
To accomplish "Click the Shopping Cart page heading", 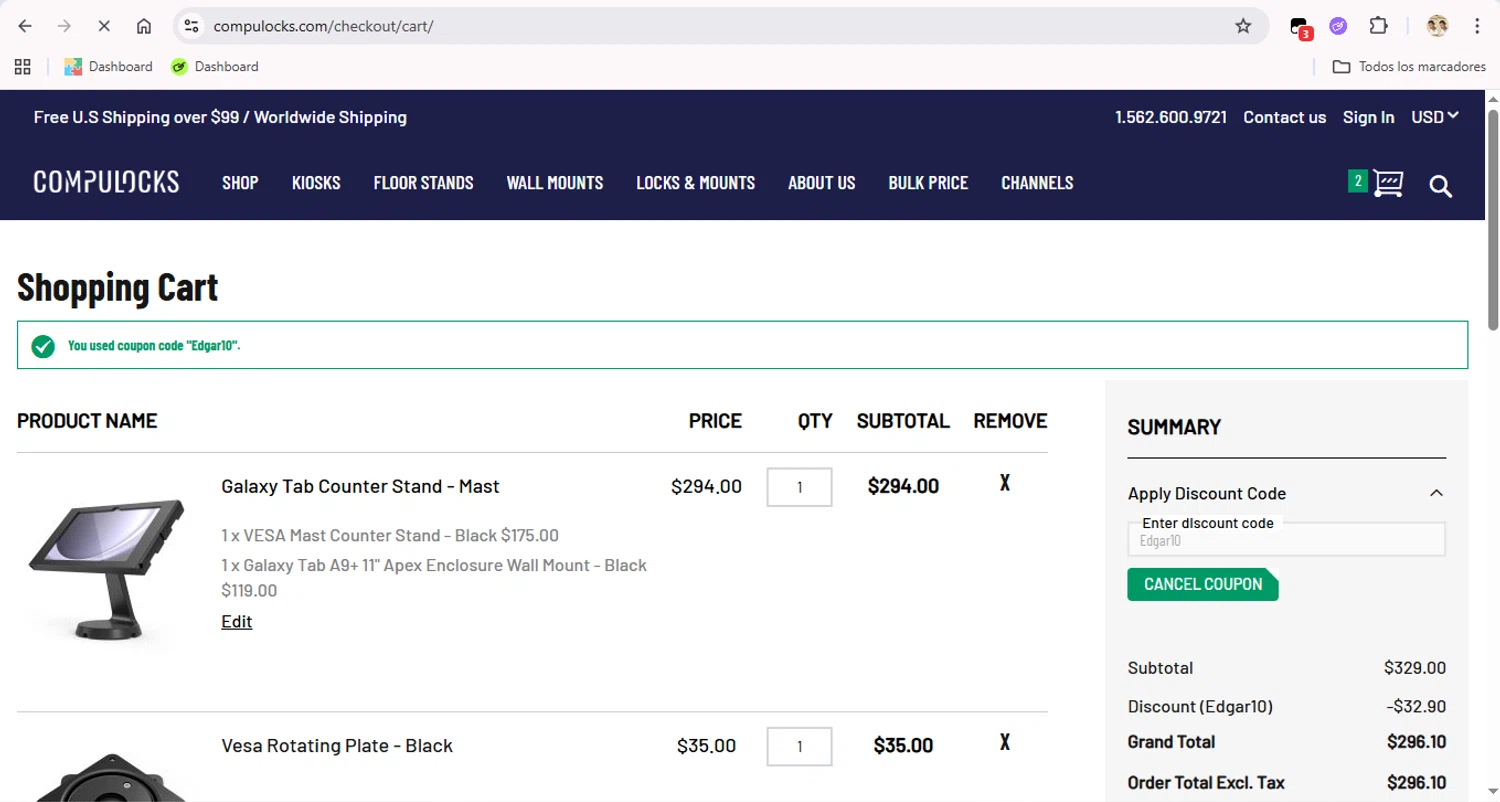I will tap(117, 288).
